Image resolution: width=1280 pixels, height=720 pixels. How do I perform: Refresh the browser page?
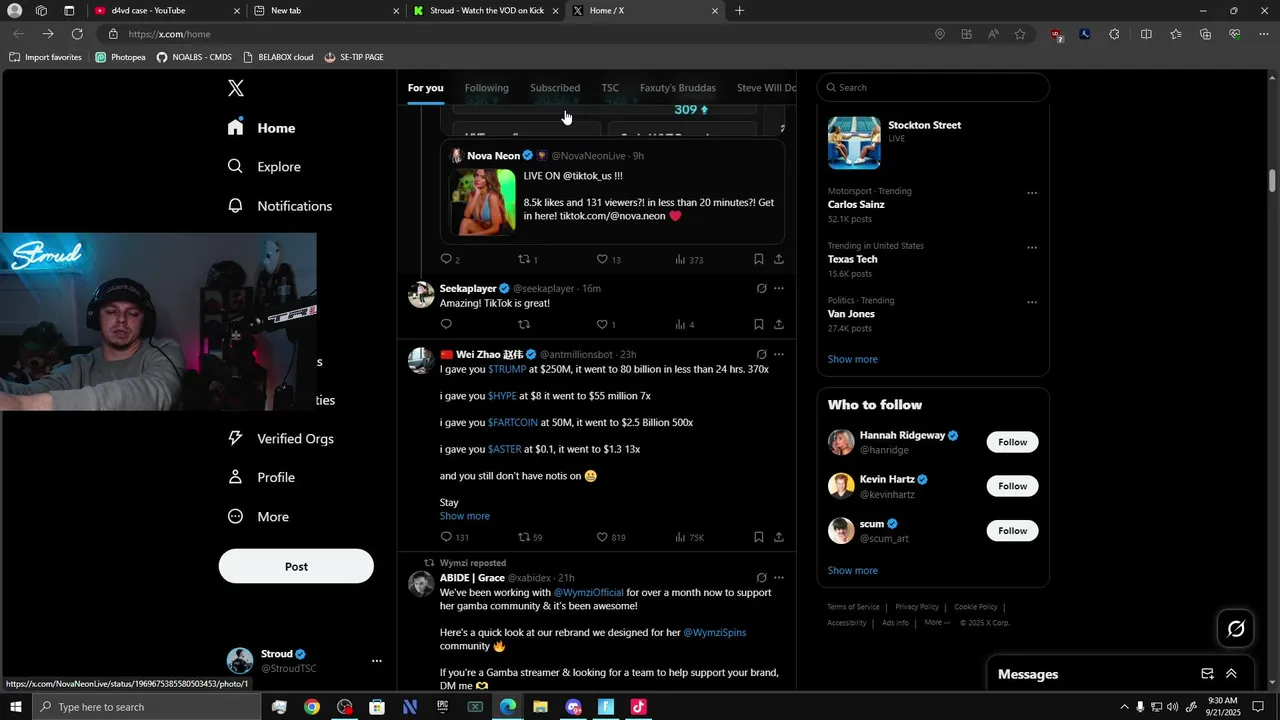point(77,34)
